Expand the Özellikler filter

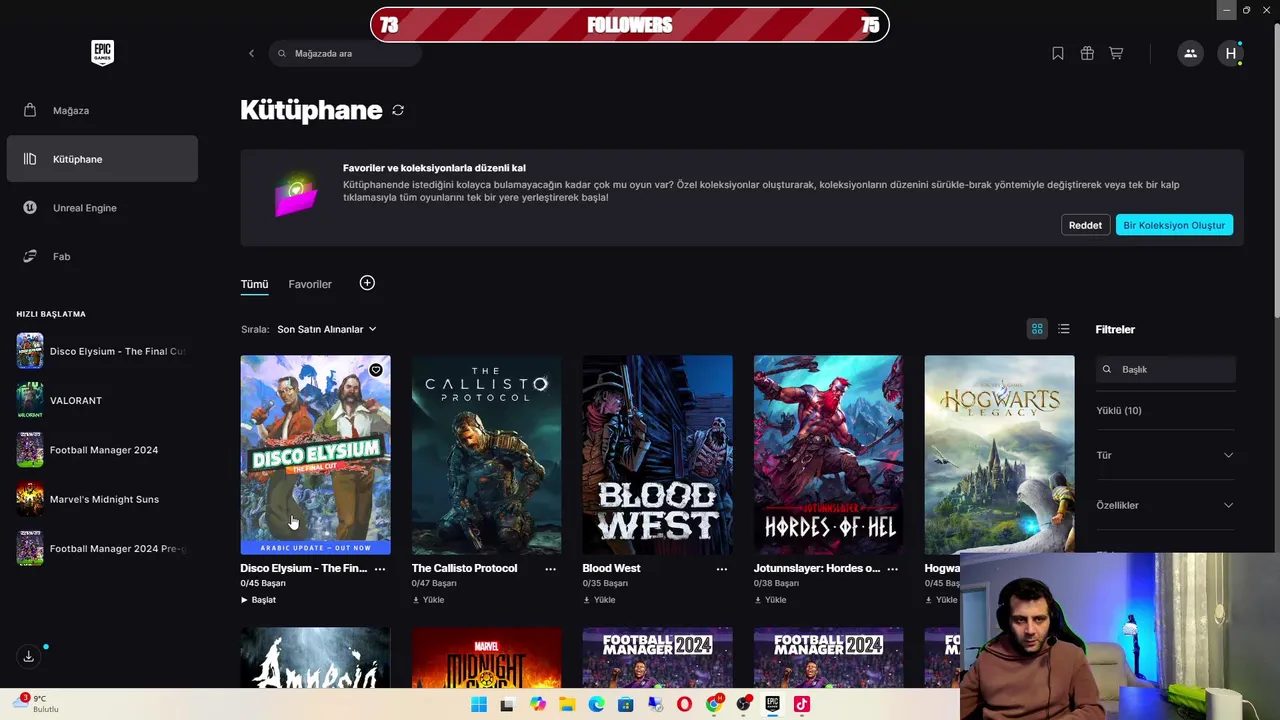1165,505
